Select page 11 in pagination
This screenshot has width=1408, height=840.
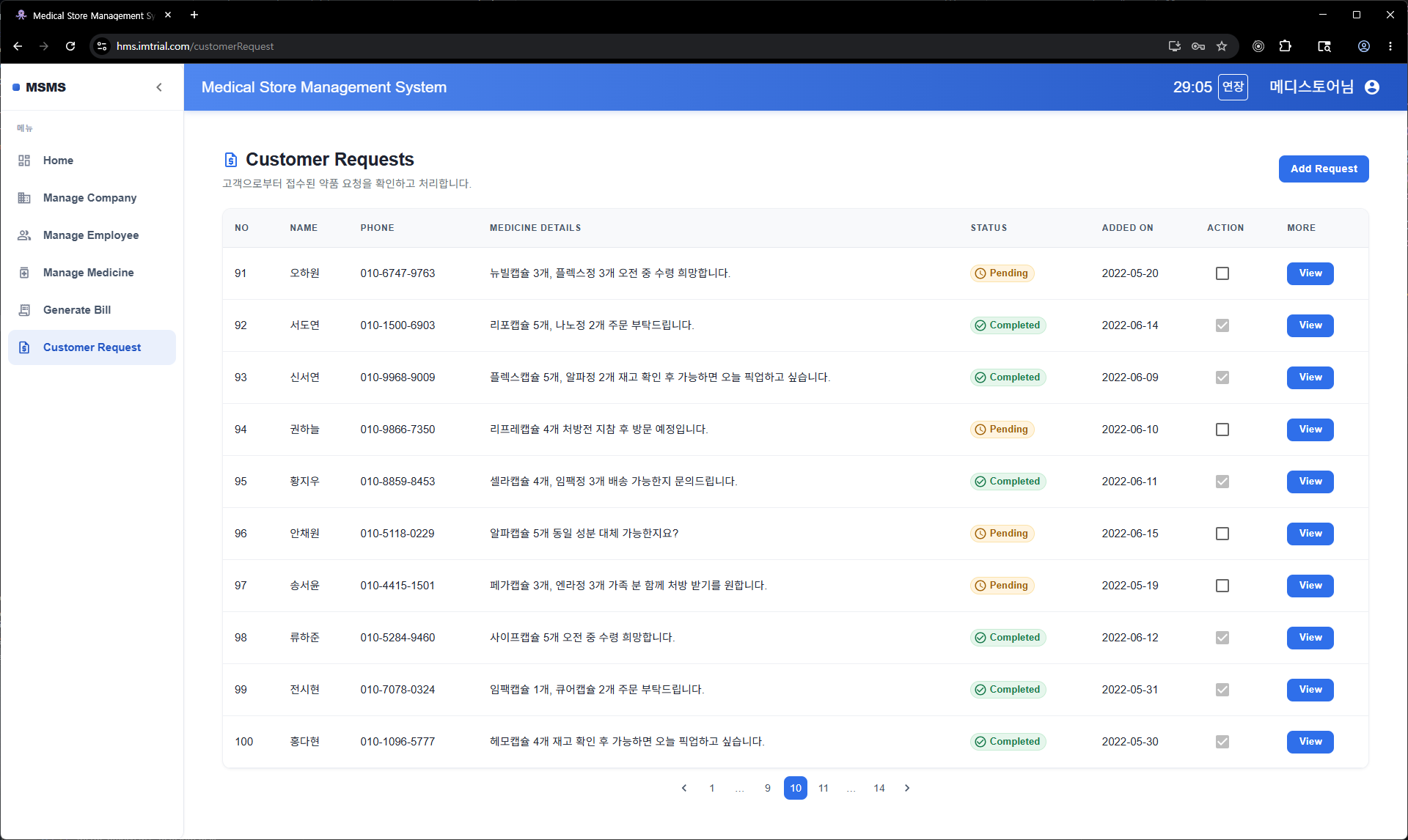(824, 788)
